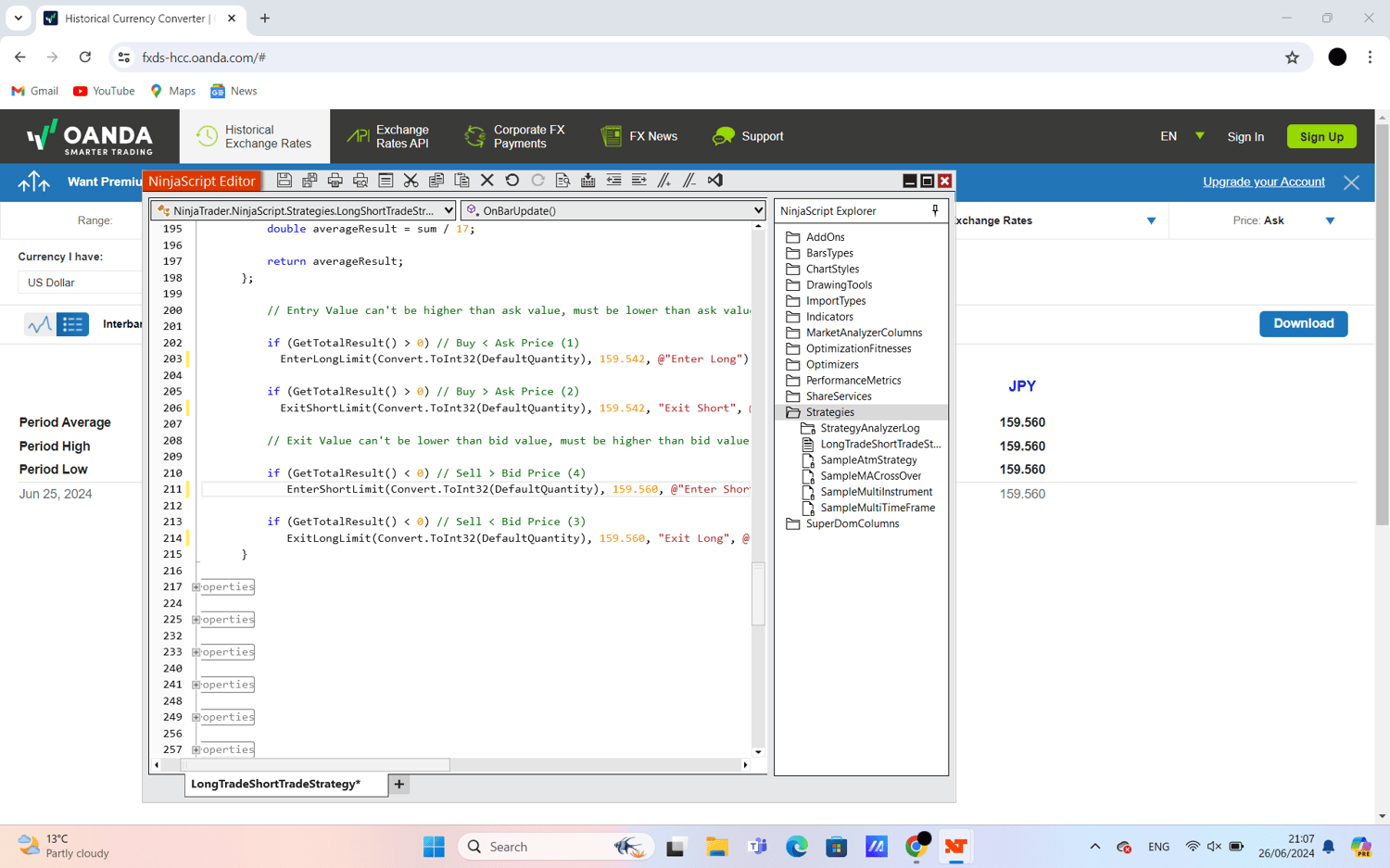Screen dimensions: 1390x868
Task: Click the editor's horizontal scrollbar thumb
Action: click(x=315, y=765)
